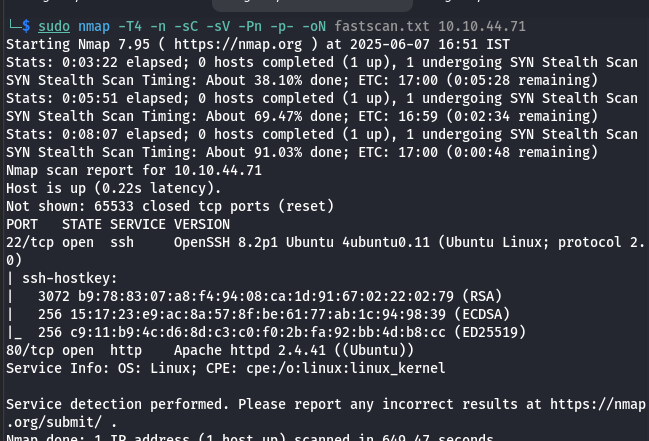Click the 38.10% done timing line

pos(320,81)
